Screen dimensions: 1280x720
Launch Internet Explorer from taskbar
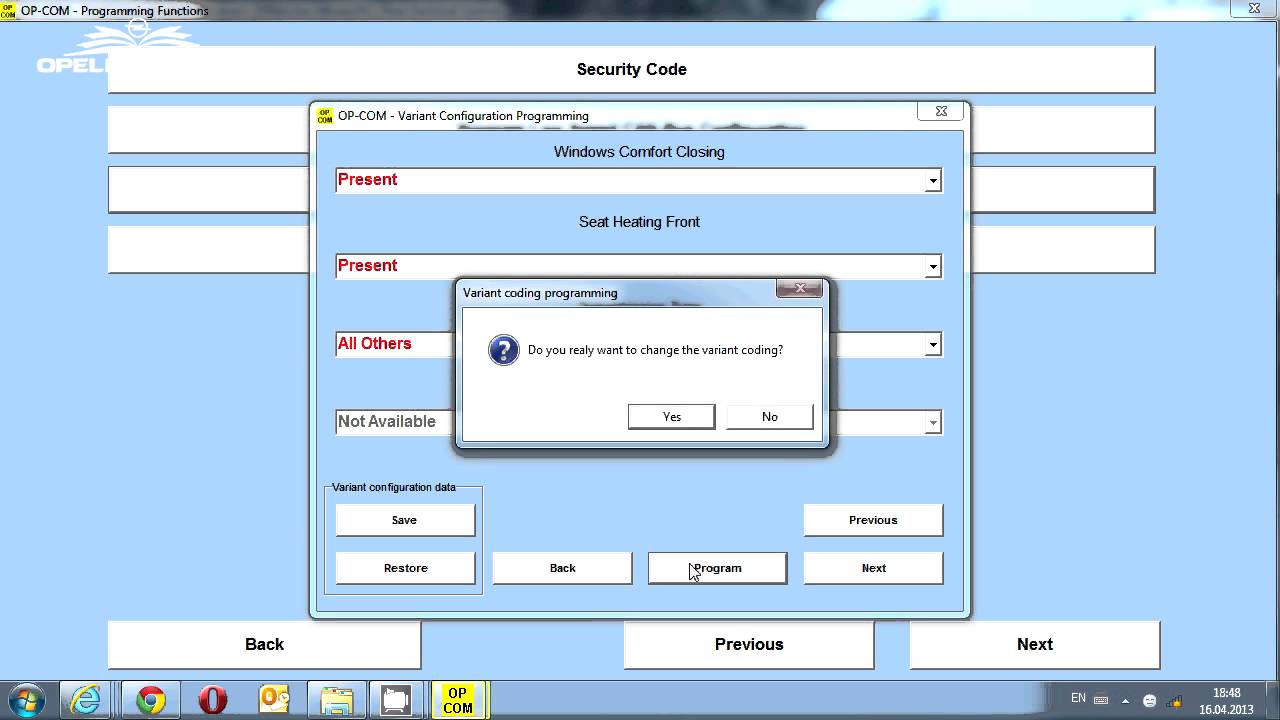(86, 700)
